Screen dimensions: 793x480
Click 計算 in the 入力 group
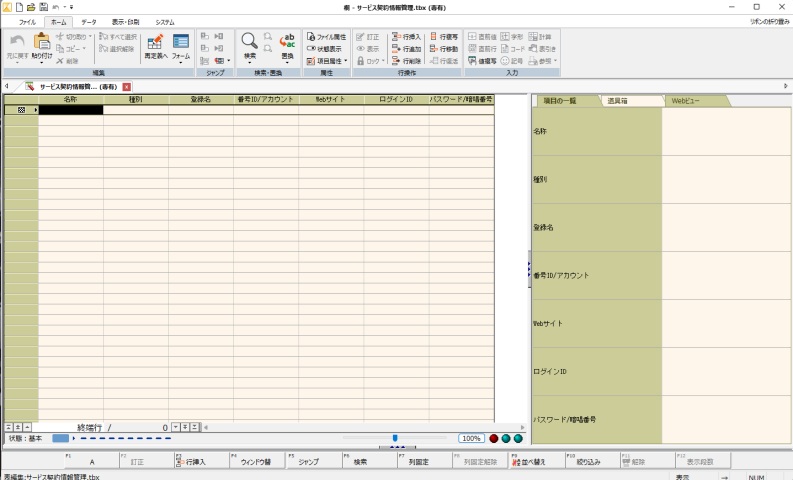[x=540, y=36]
